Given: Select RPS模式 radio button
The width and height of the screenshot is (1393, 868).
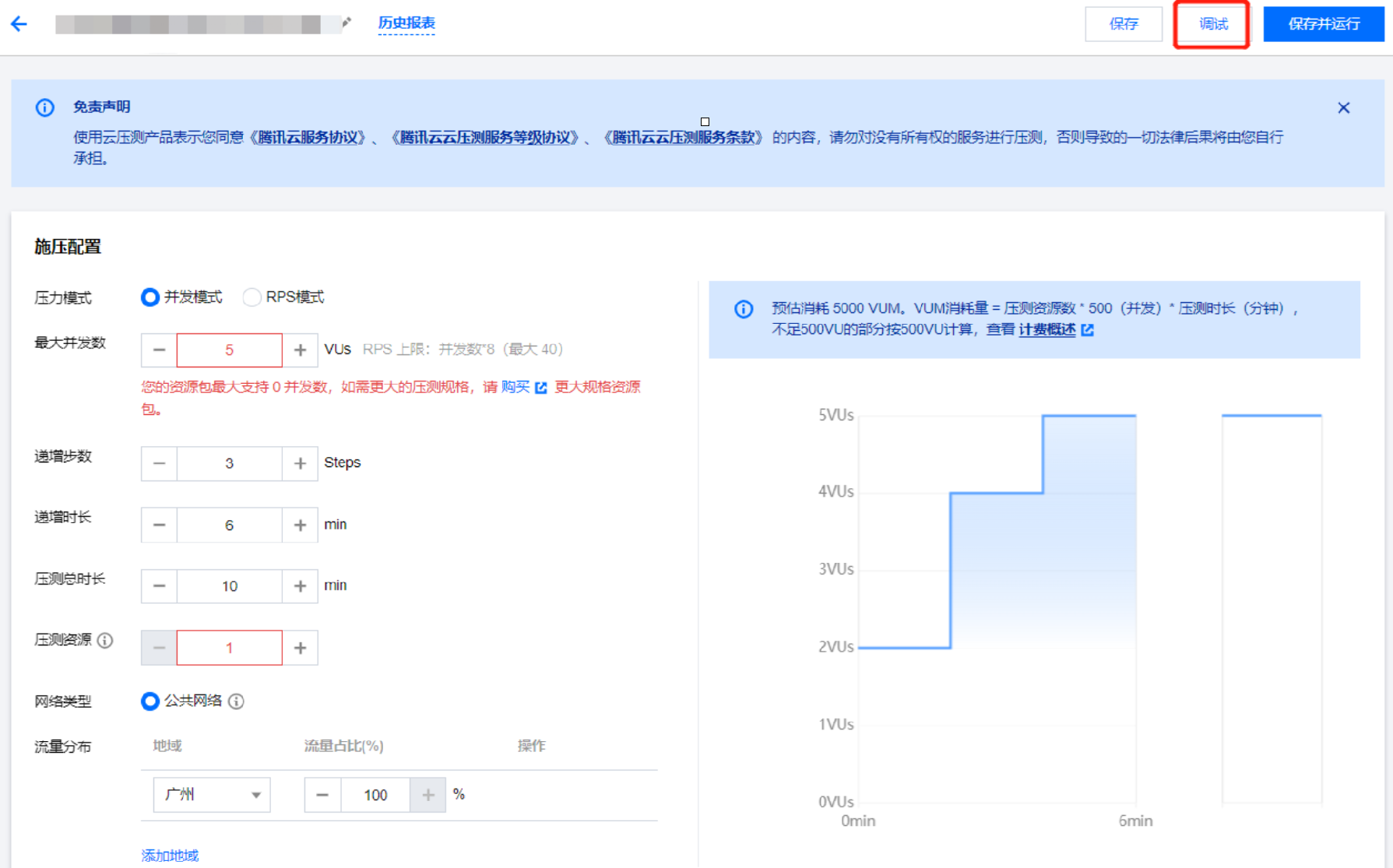Looking at the screenshot, I should pos(252,297).
